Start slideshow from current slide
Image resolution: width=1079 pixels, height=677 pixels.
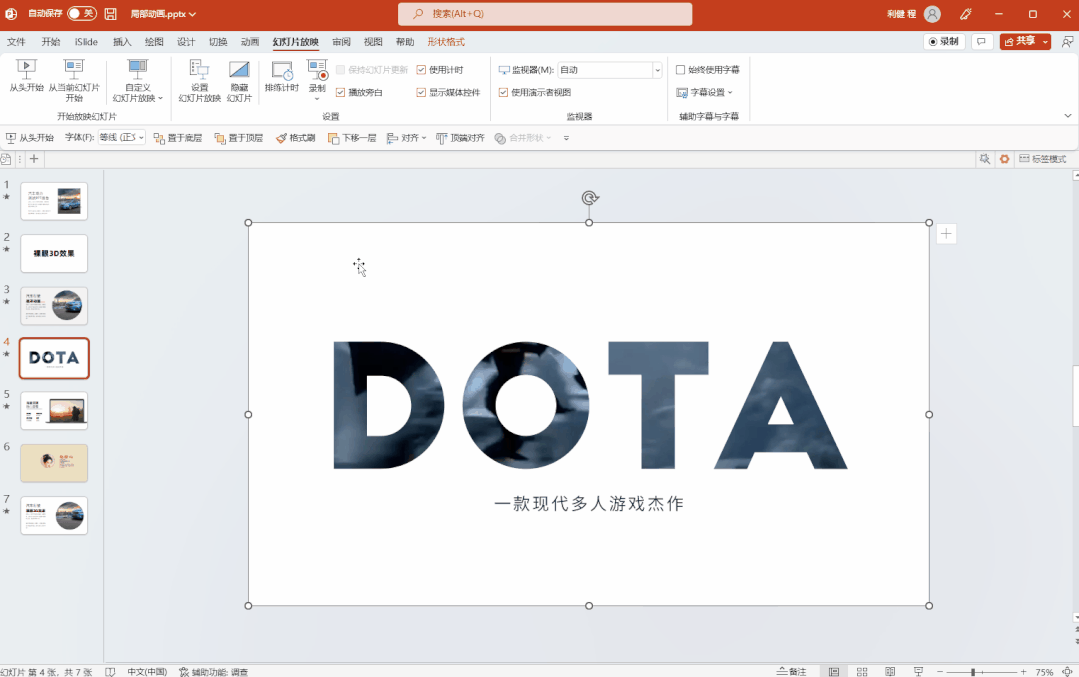[x=74, y=80]
